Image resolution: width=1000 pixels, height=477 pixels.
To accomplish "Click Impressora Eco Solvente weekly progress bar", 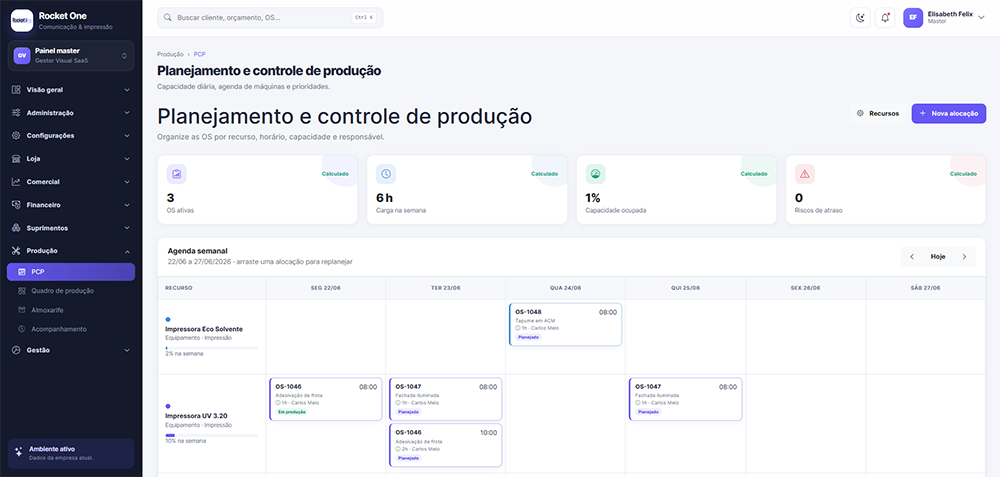I will tap(212, 348).
